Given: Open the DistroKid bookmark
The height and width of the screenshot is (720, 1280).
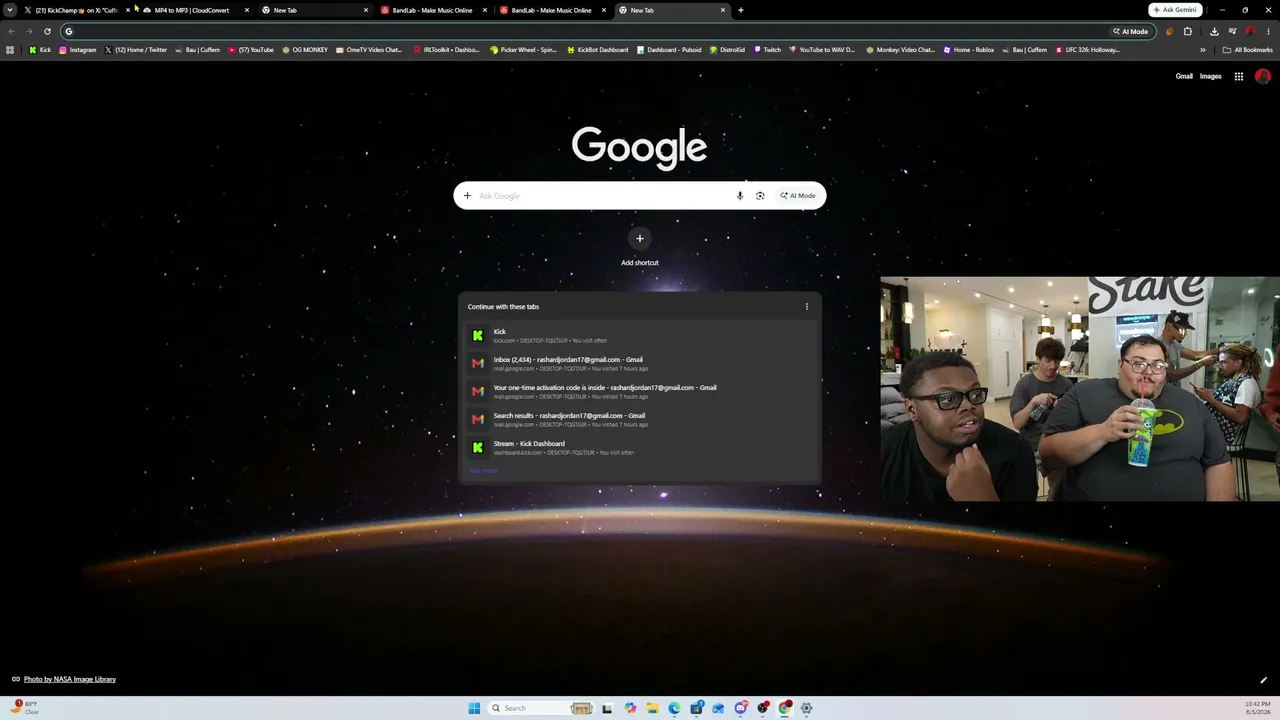Looking at the screenshot, I should pos(727,50).
